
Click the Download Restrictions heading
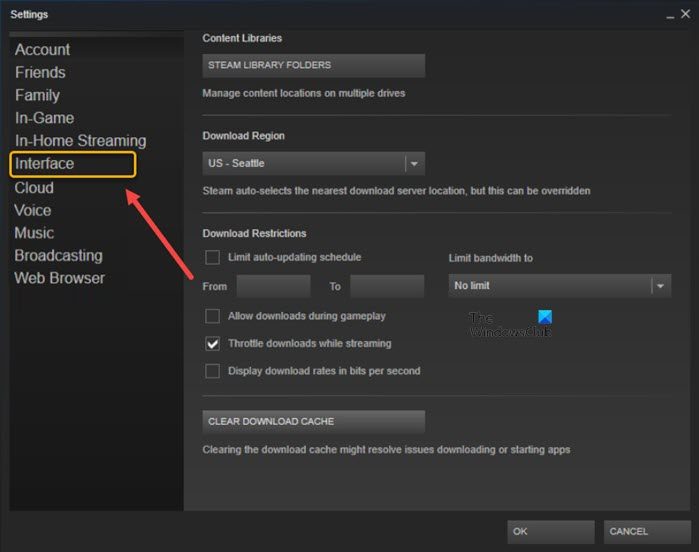click(x=255, y=234)
